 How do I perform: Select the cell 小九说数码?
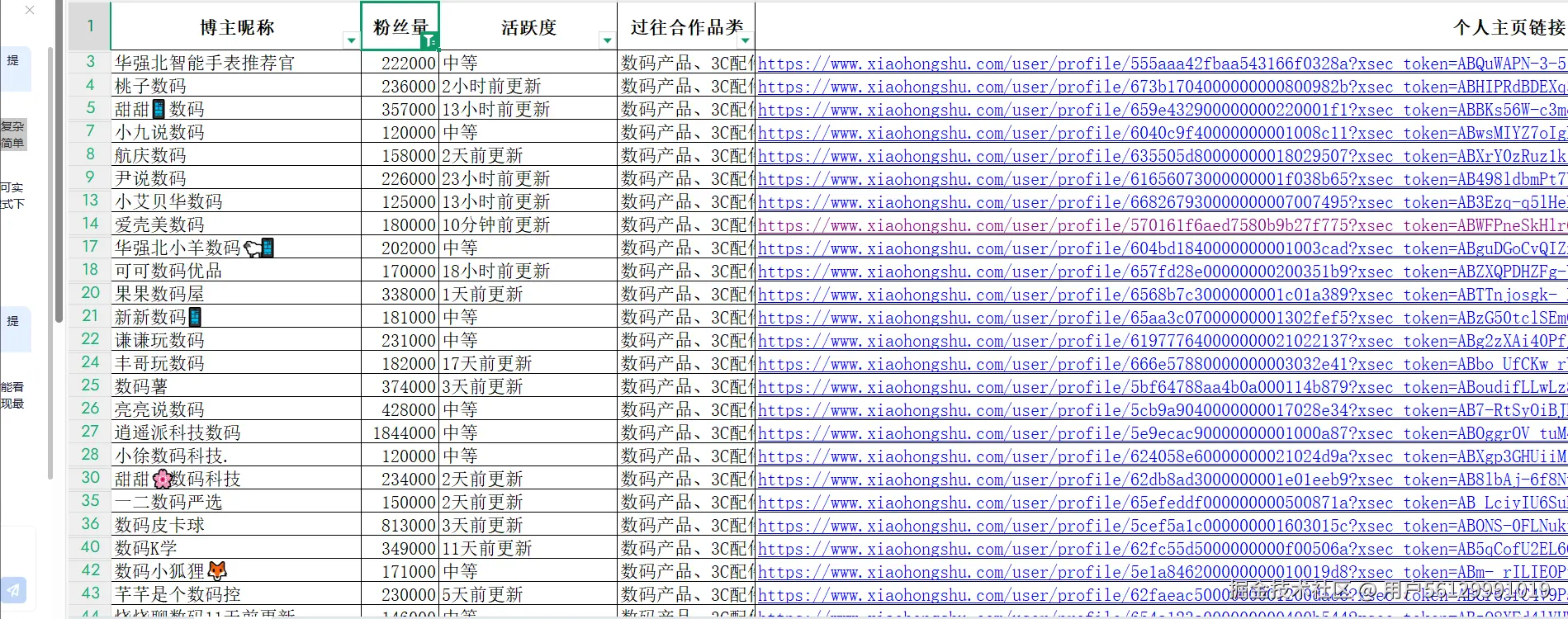[x=235, y=132]
